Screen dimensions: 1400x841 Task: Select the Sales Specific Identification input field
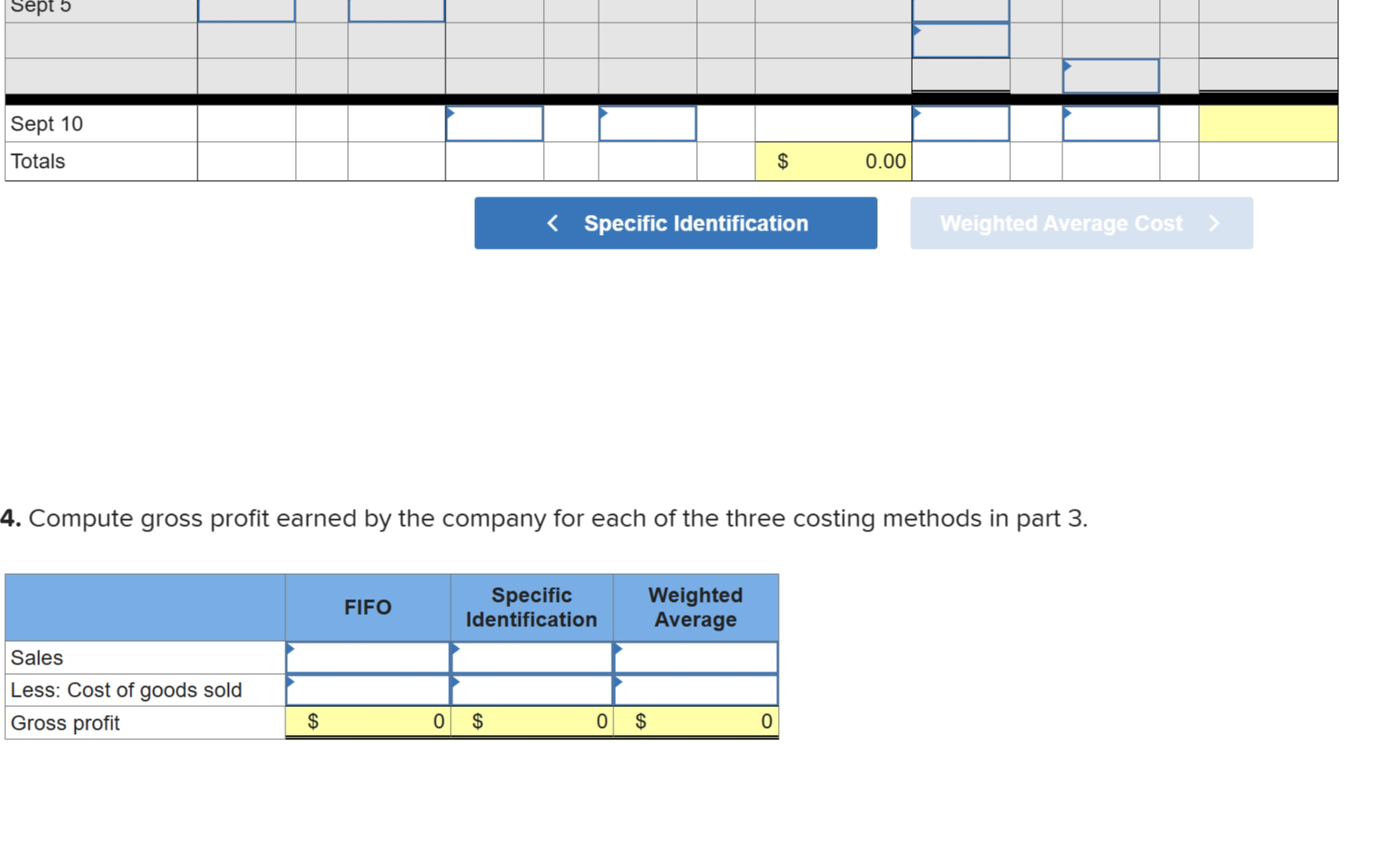pos(531,657)
